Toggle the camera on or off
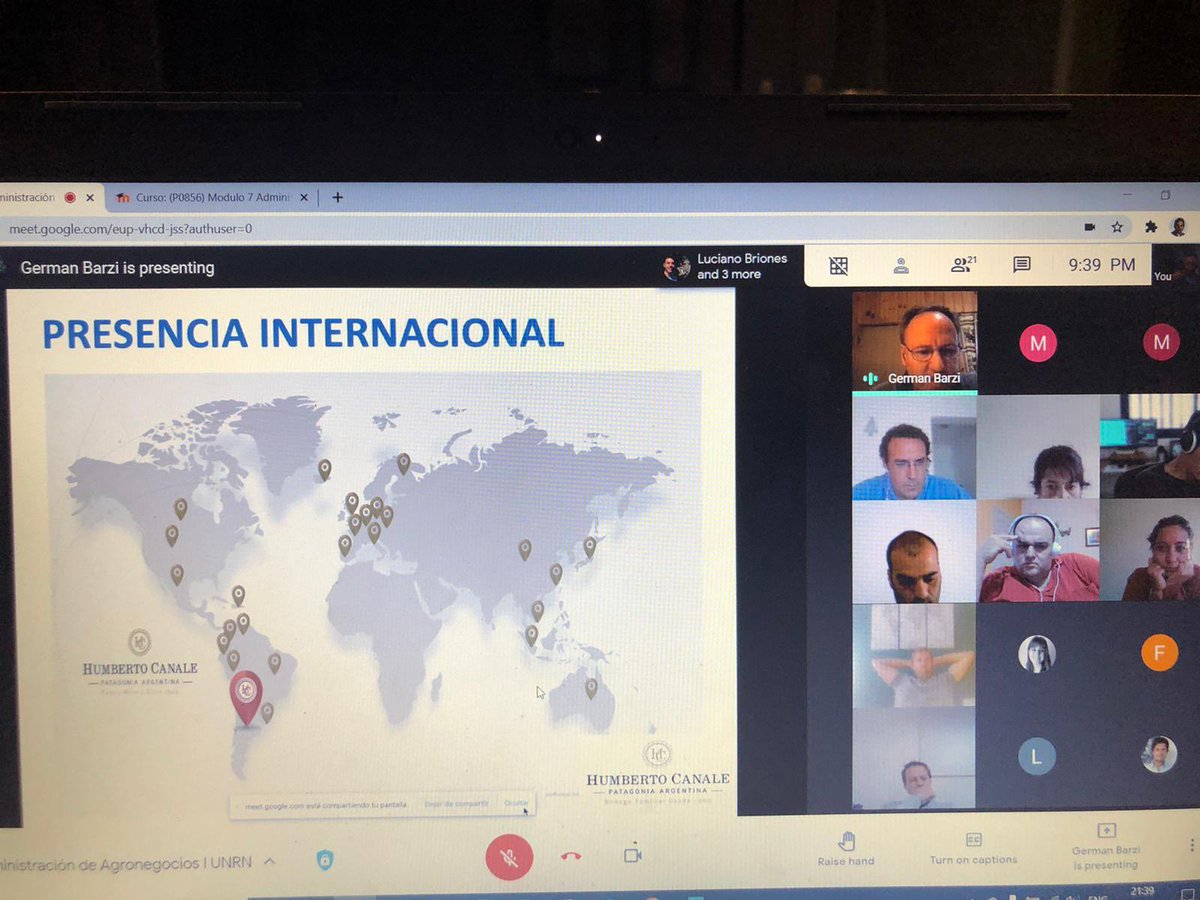 pos(632,856)
